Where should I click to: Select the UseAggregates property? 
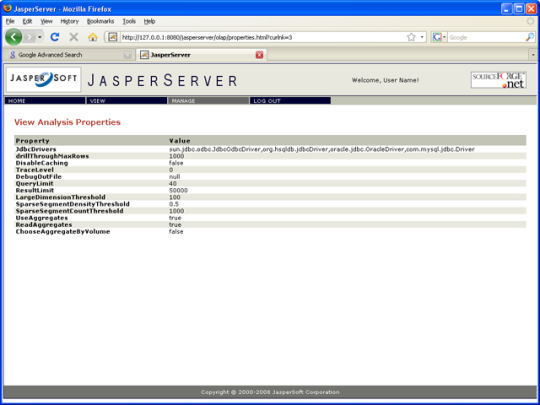coord(42,218)
